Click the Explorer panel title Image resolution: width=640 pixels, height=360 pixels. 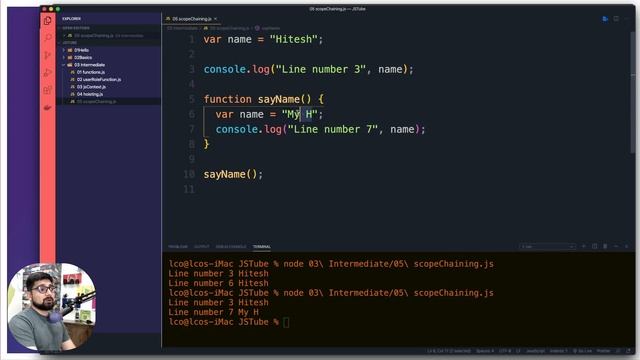[71, 19]
